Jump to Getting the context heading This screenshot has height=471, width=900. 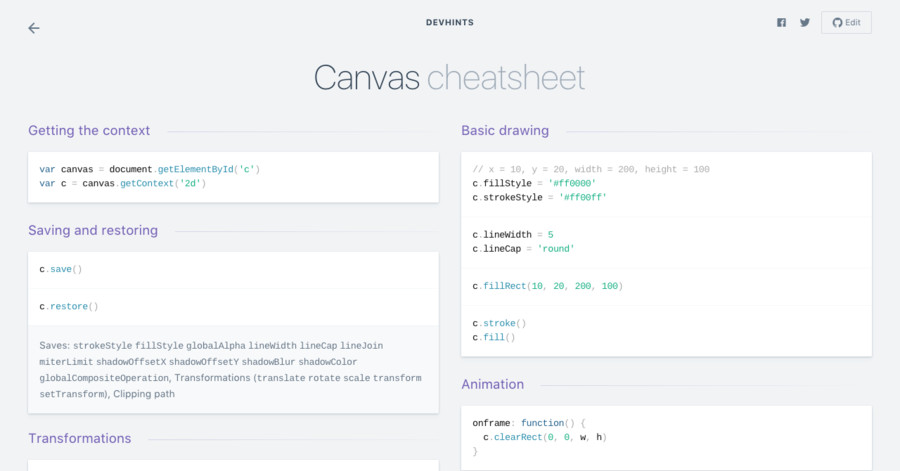pyautogui.click(x=89, y=130)
